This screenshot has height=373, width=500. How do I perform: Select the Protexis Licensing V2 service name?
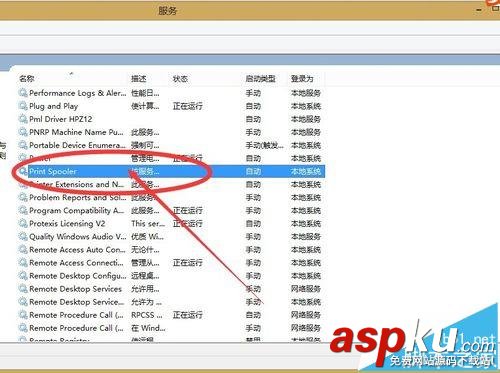click(67, 223)
